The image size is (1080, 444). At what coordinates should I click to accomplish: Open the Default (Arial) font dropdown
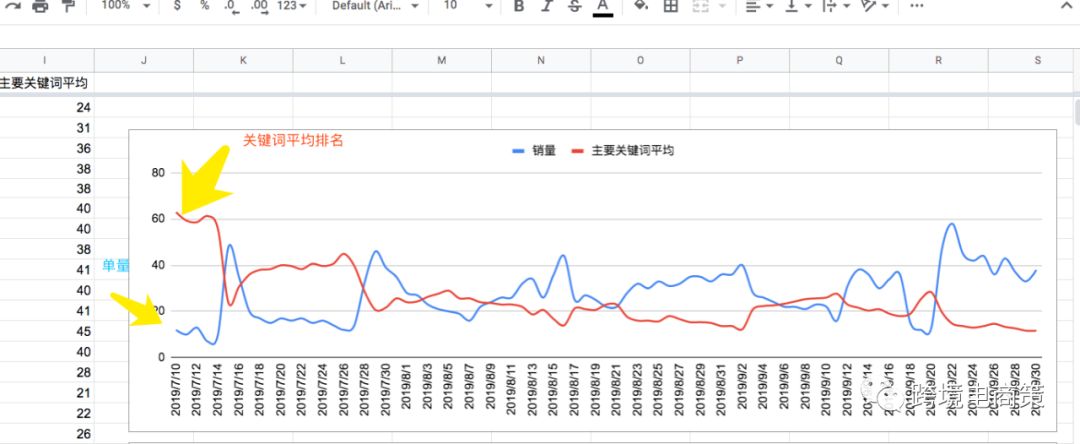(375, 6)
